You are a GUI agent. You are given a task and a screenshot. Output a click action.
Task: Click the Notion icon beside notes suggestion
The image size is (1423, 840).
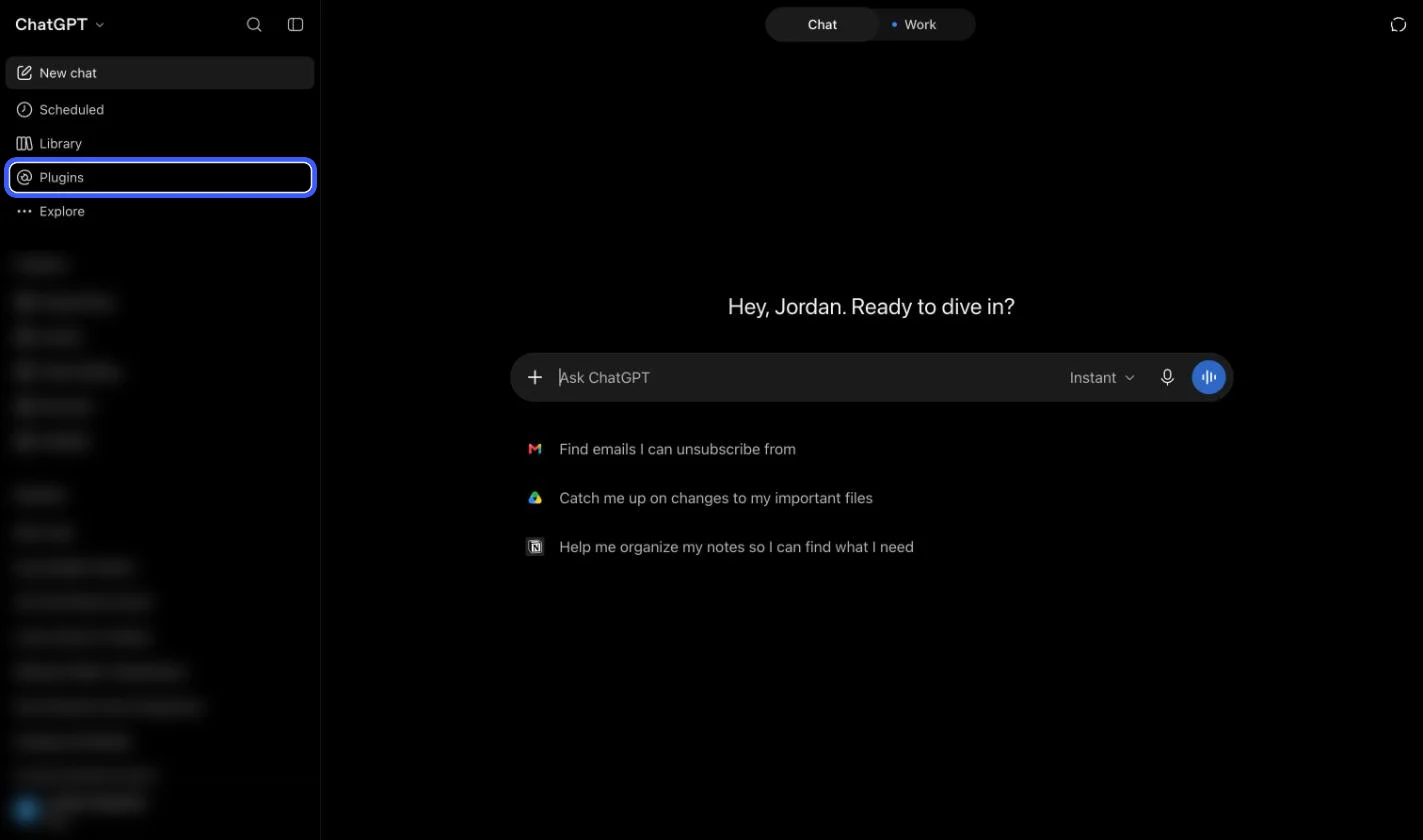click(x=535, y=547)
